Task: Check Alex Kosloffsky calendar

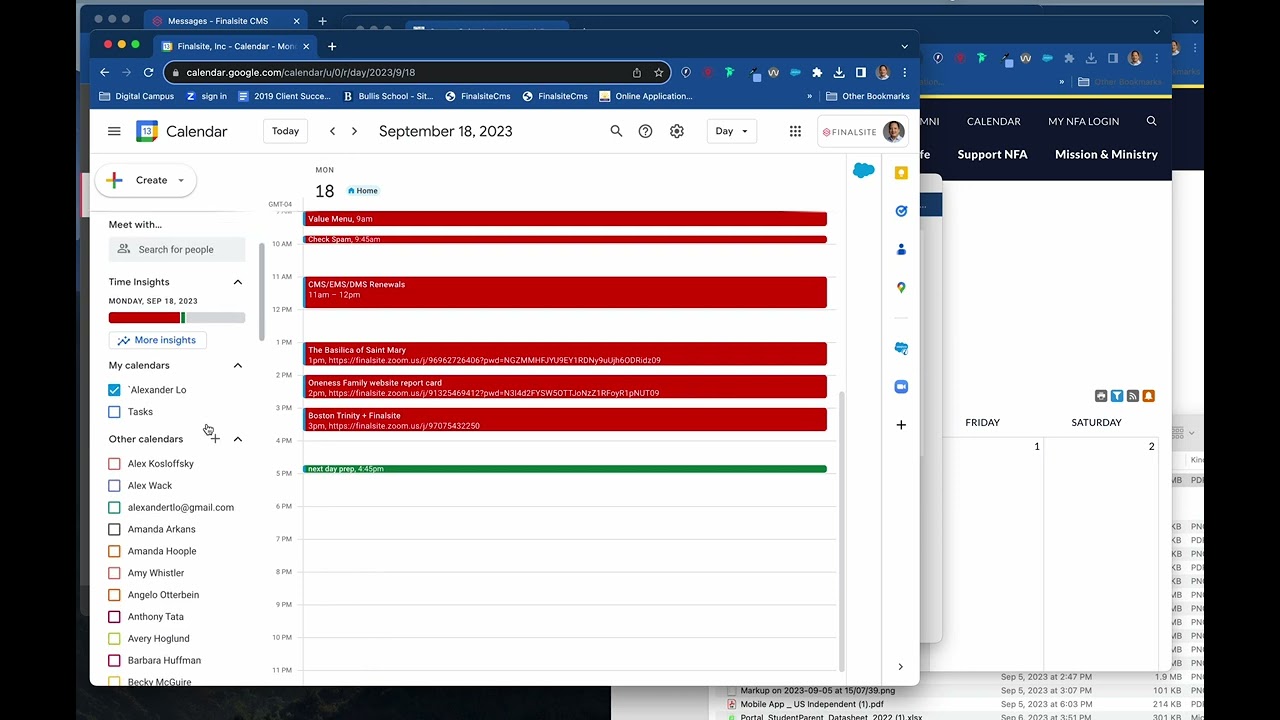Action: (114, 464)
